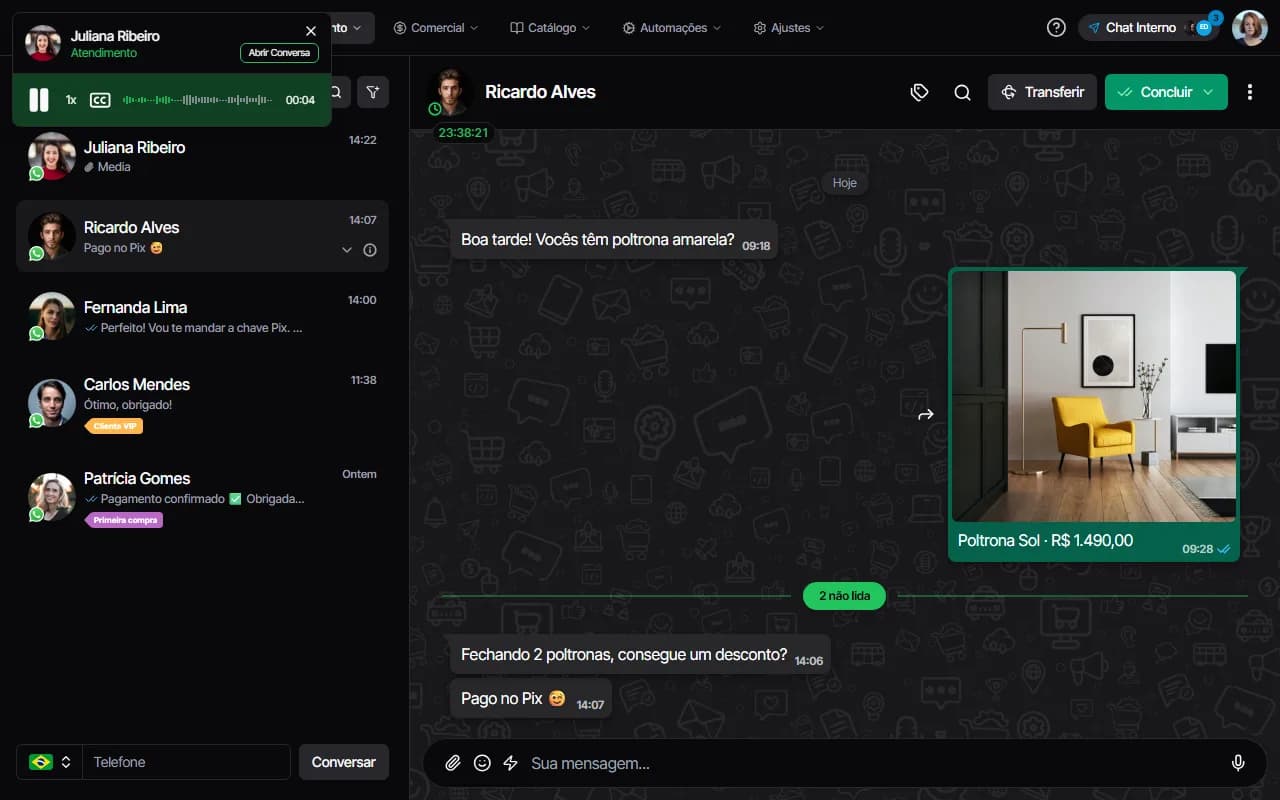Click the microphone record icon

[x=1238, y=763]
